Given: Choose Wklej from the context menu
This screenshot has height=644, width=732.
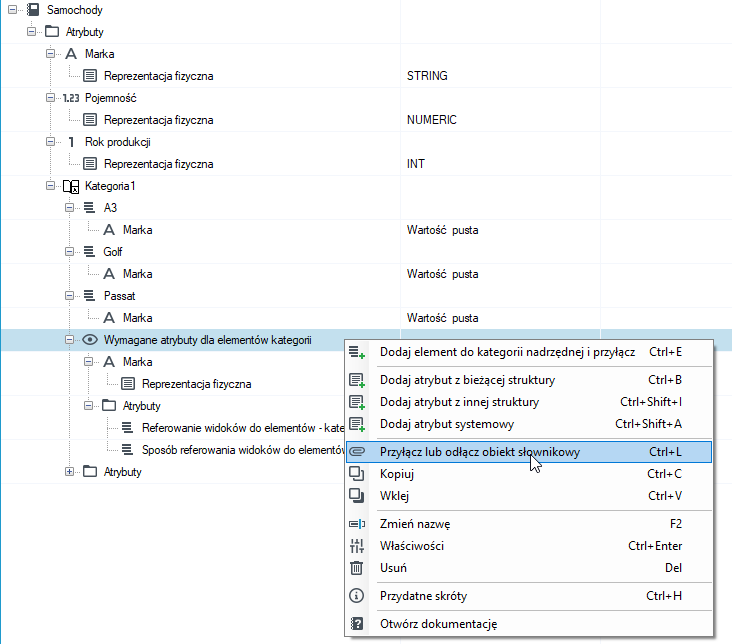Looking at the screenshot, I should tap(529, 495).
